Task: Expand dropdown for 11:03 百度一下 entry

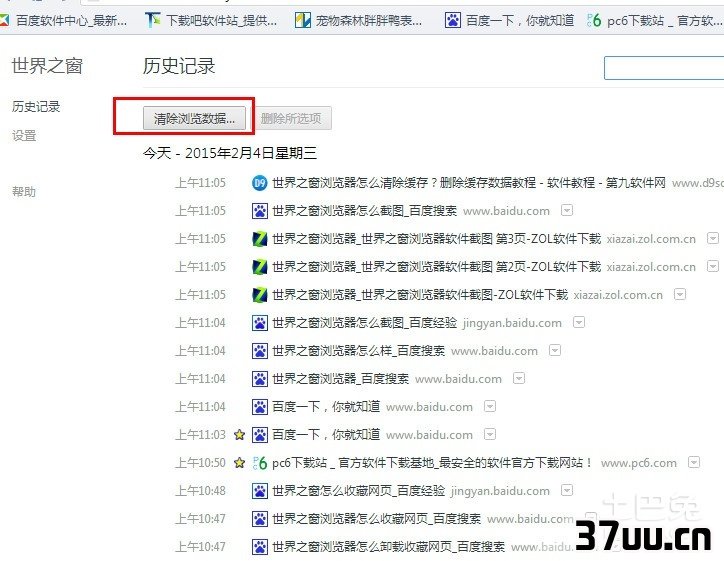Action: 490,434
